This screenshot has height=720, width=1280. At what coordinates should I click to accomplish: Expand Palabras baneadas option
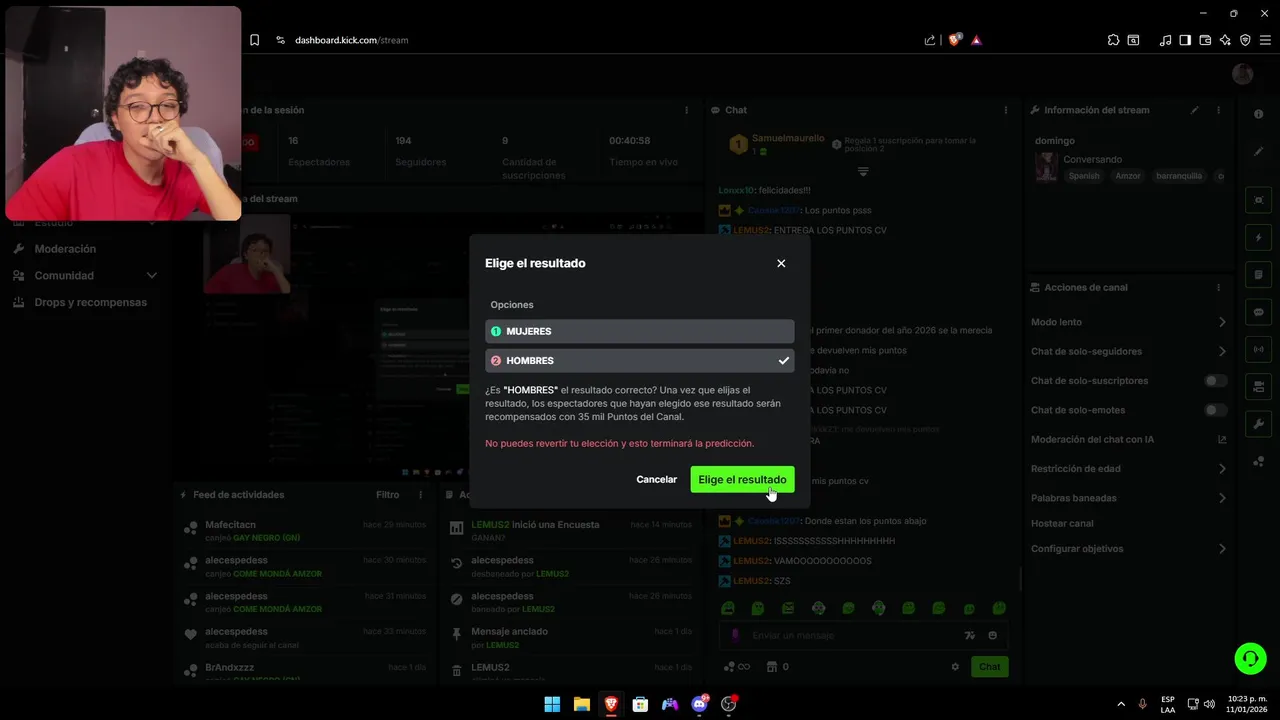point(1222,497)
